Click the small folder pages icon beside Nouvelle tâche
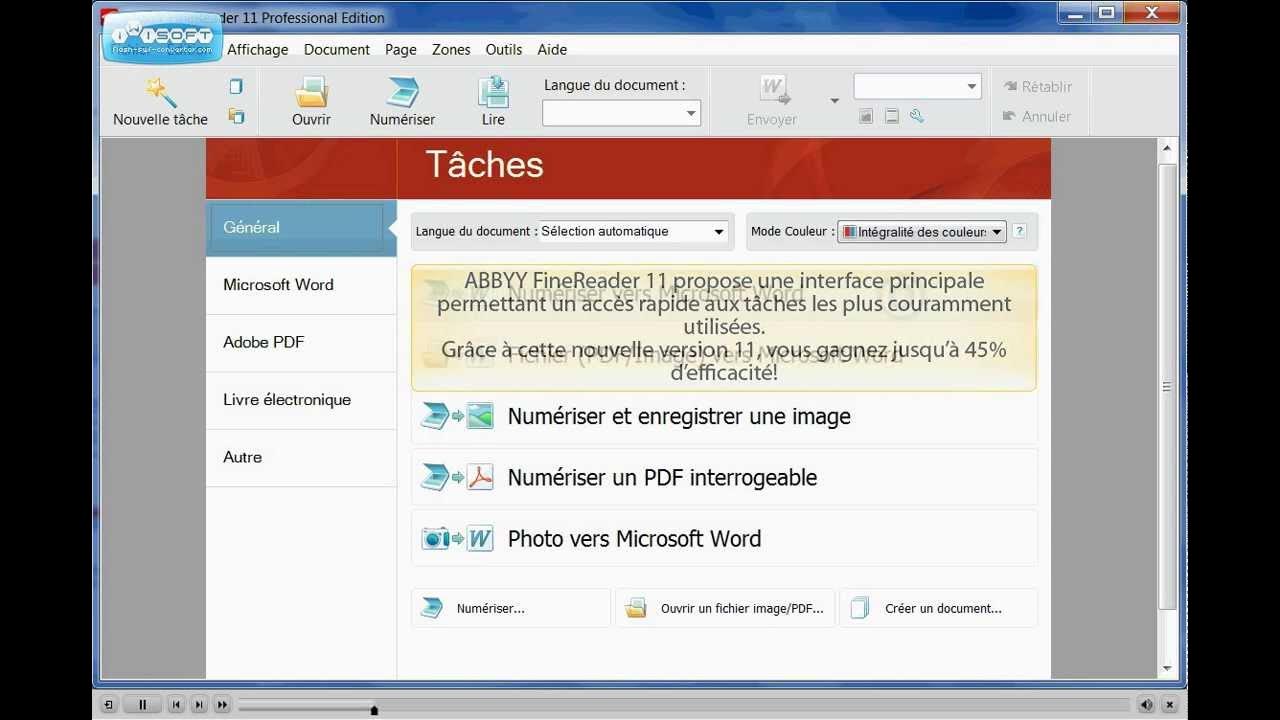 tap(236, 116)
